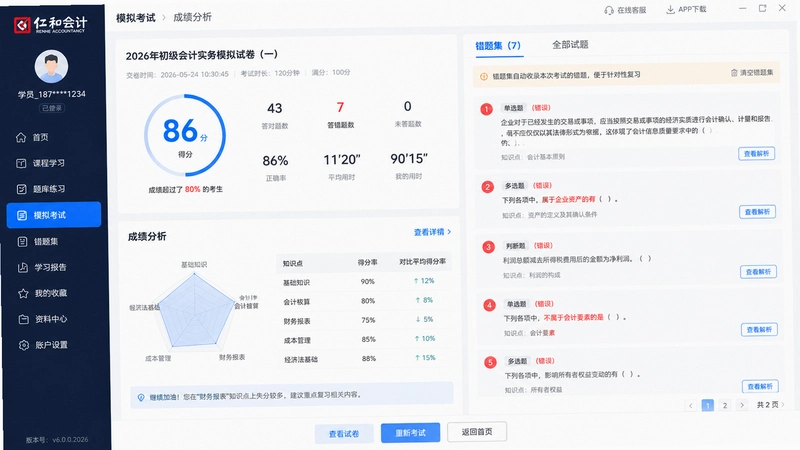Click 查看解析 for question 2
The image size is (800, 450).
[757, 212]
